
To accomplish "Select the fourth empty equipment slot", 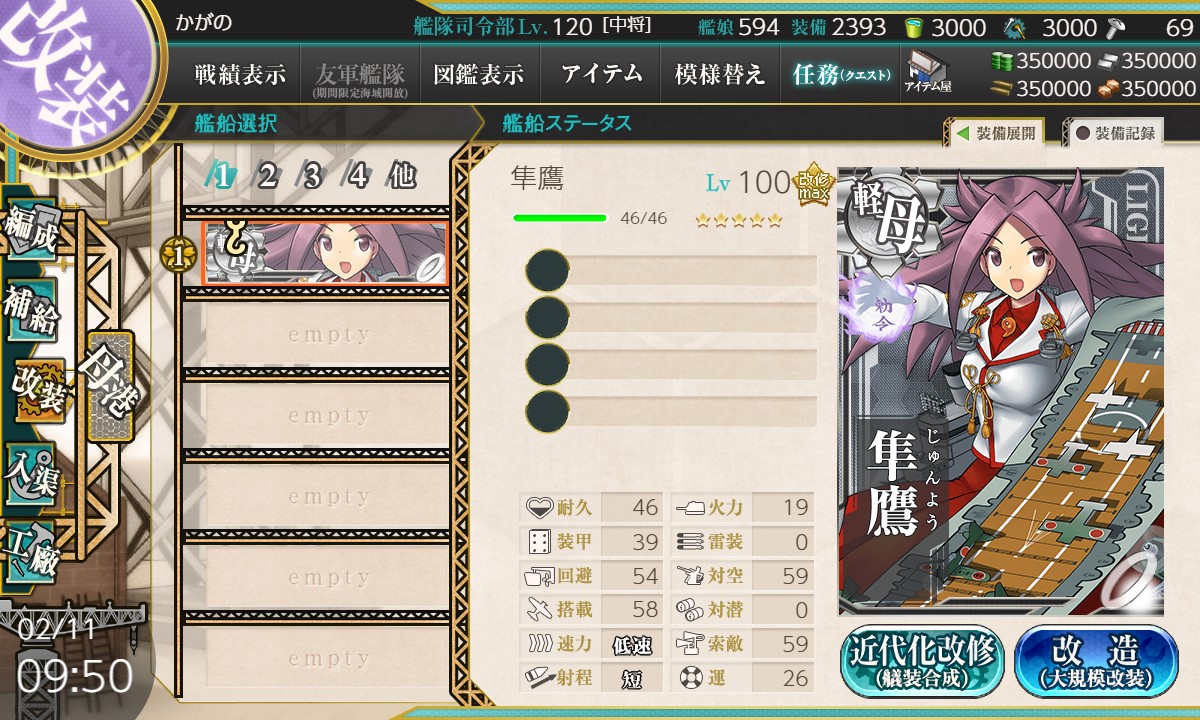I will click(x=671, y=409).
